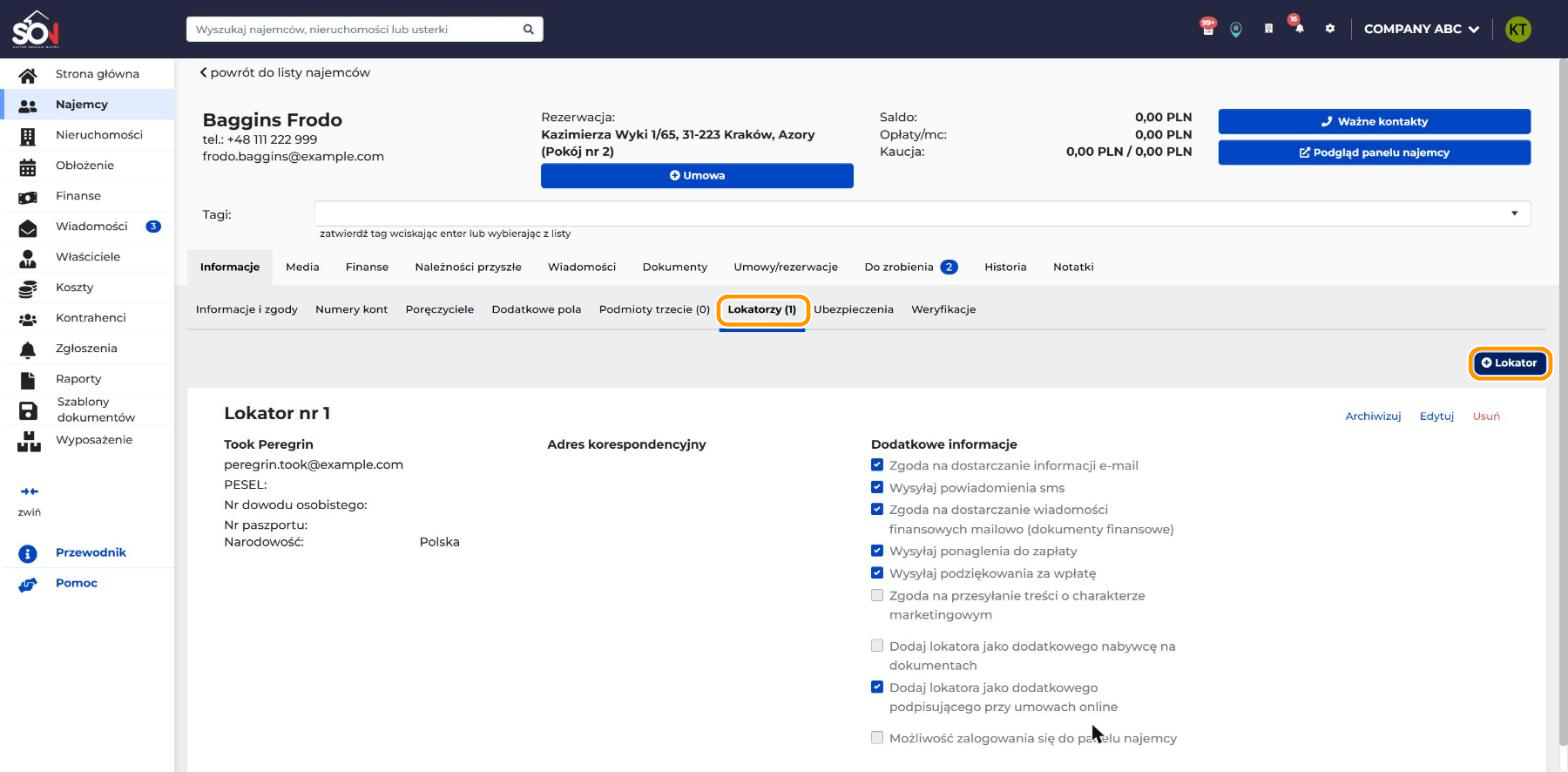Uncheck Zgoda na dostarczanie informacji e-mail
Screen dimensions: 1568x772
(877, 465)
